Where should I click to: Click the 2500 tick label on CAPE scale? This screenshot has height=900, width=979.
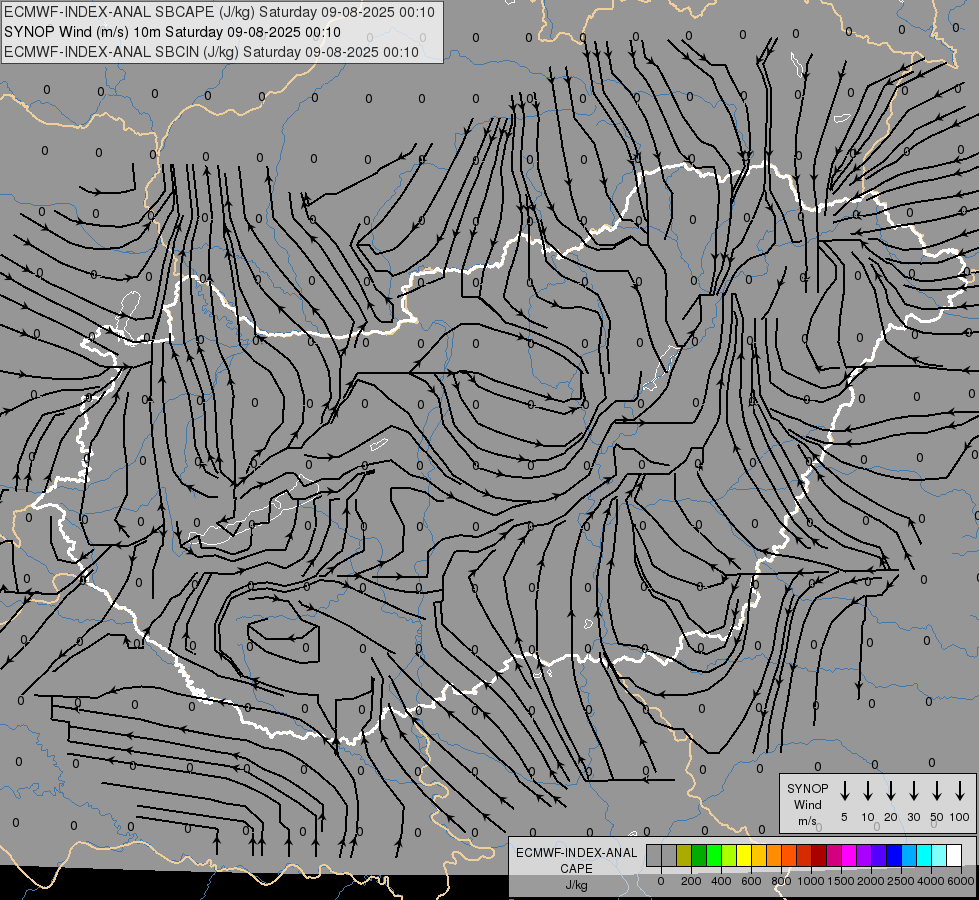click(901, 881)
